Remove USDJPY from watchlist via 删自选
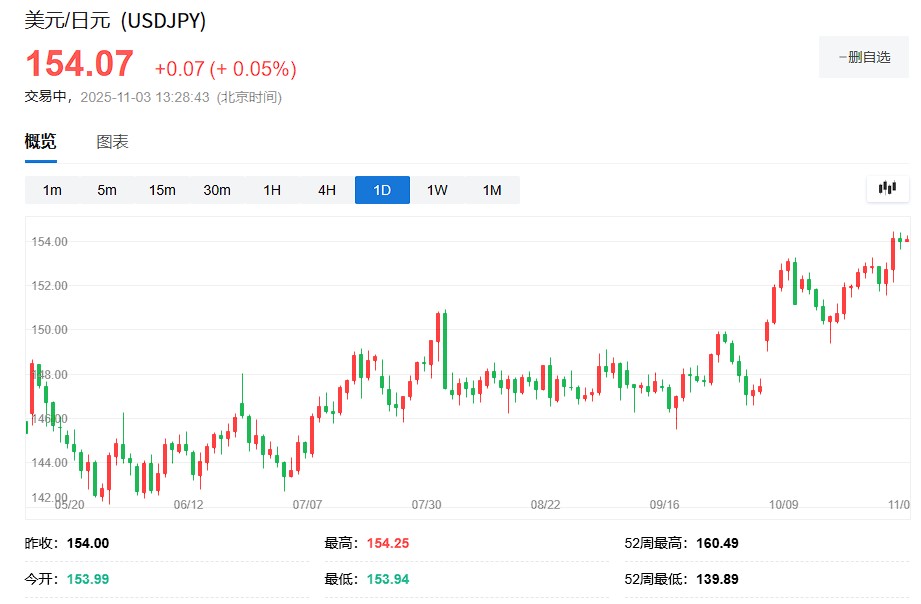 coord(864,57)
